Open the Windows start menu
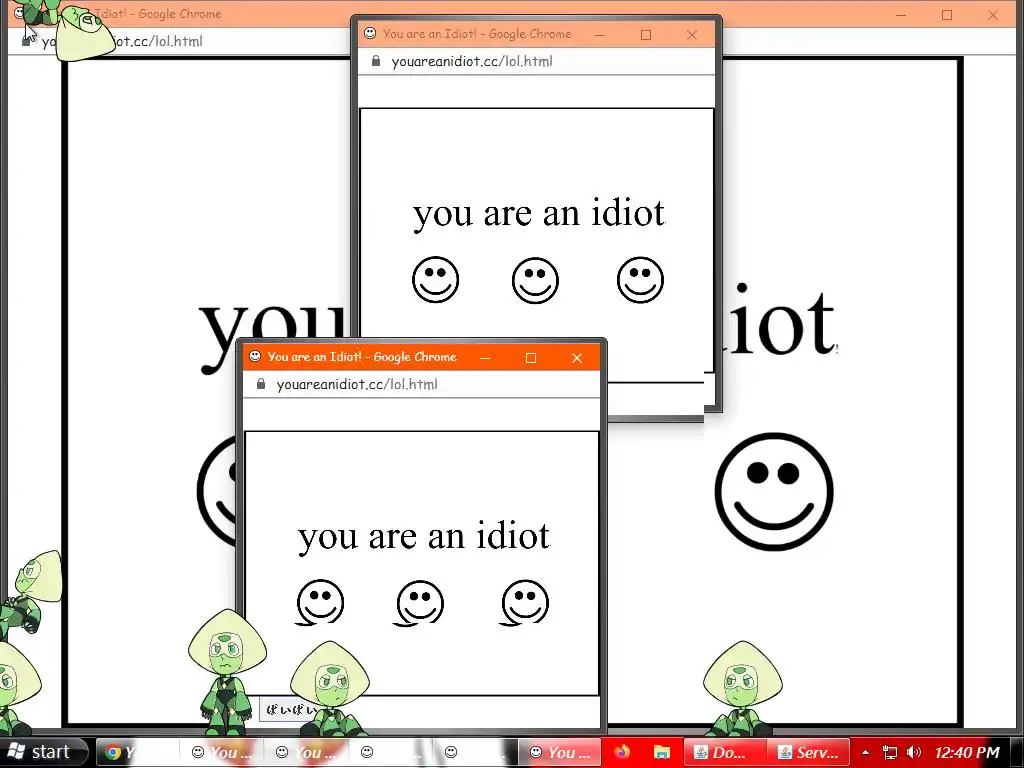 pos(43,752)
